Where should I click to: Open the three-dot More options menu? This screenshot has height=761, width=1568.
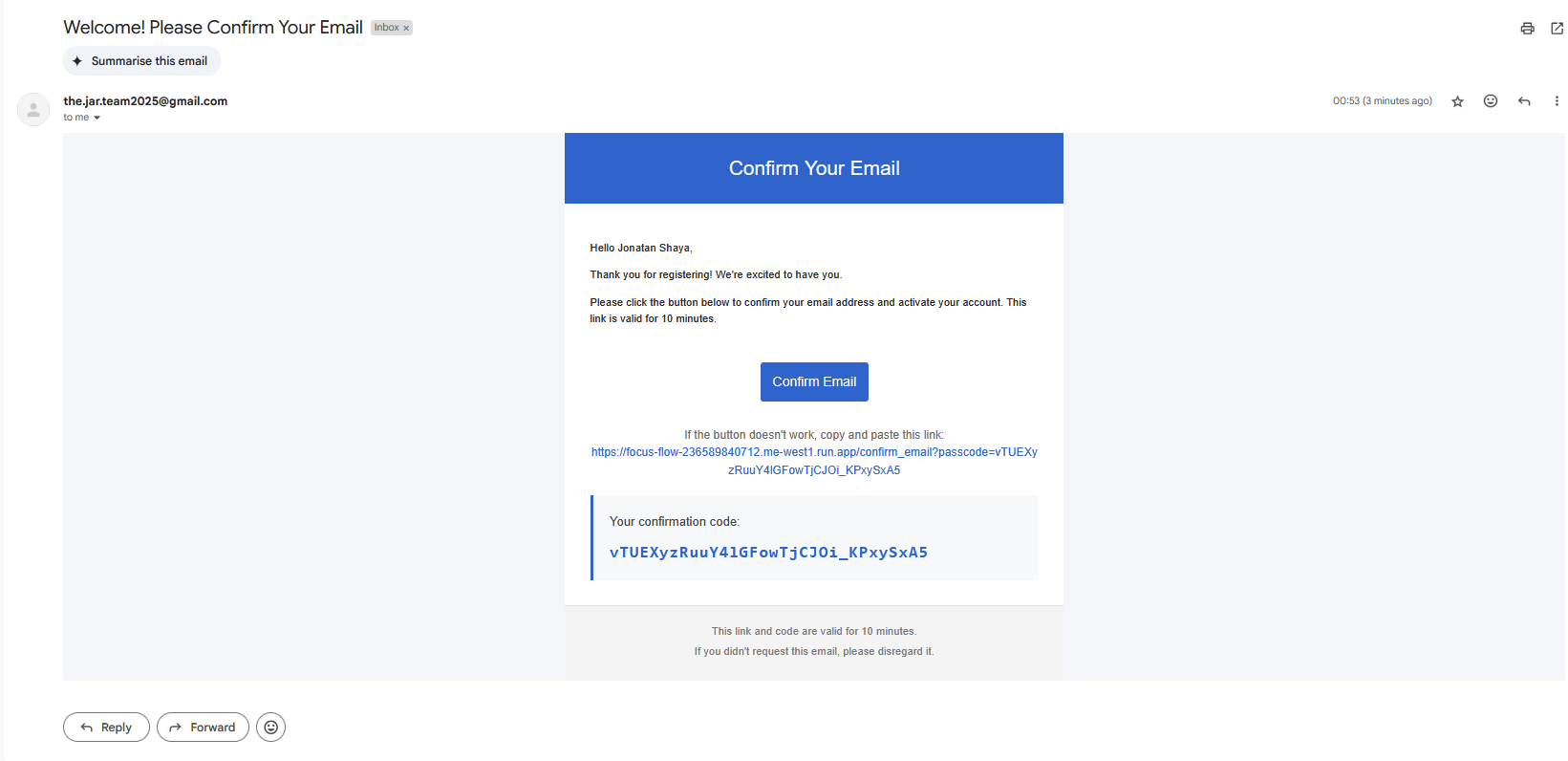(1557, 101)
